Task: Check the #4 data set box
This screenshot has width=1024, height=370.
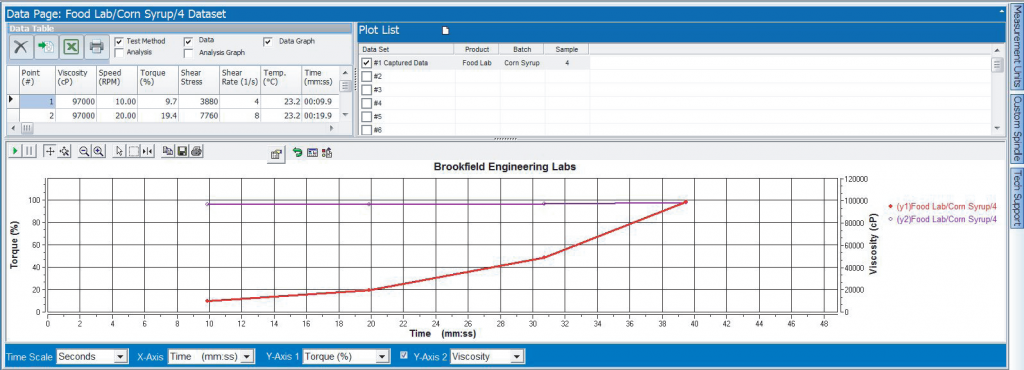Action: tap(367, 103)
